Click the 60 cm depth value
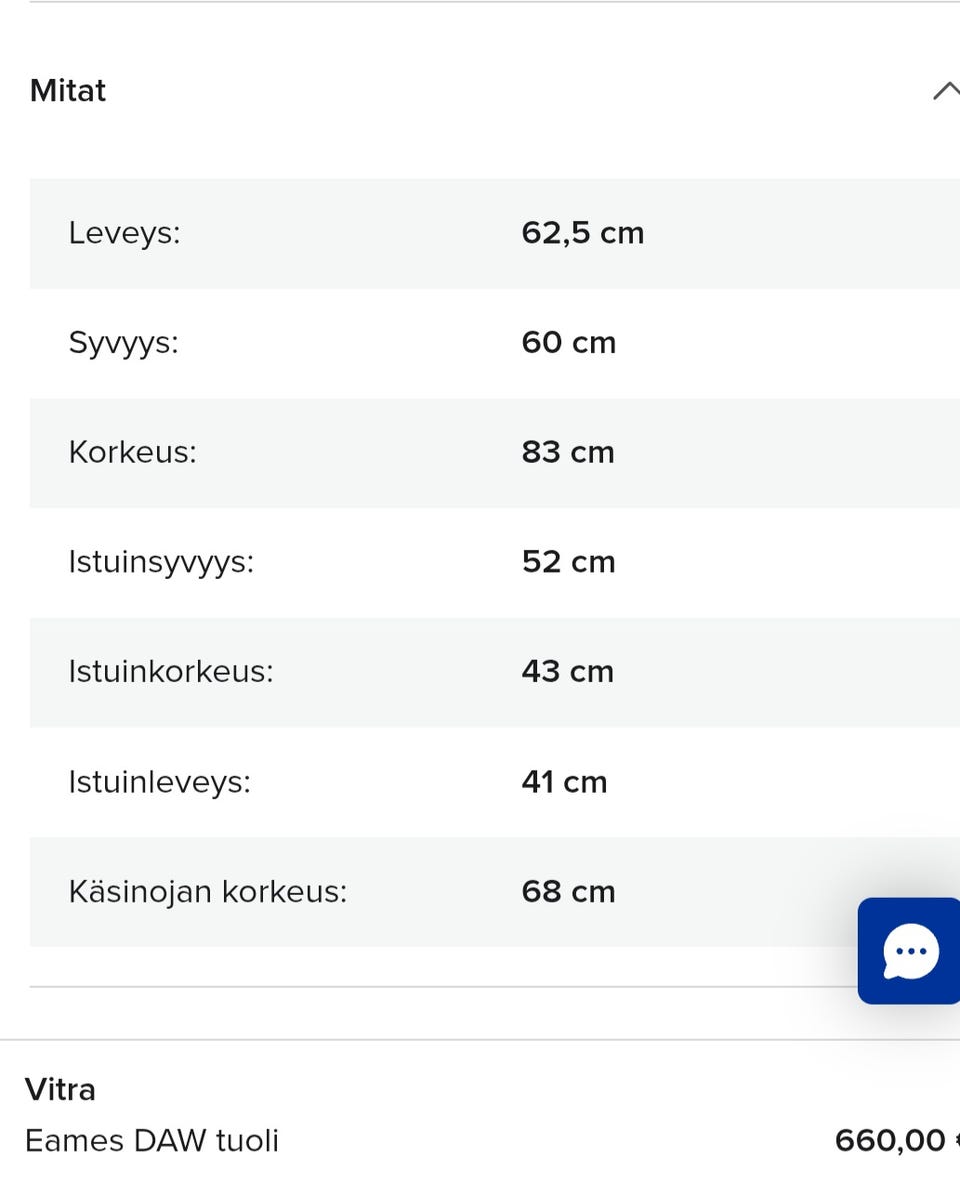This screenshot has width=960, height=1184. (x=568, y=343)
